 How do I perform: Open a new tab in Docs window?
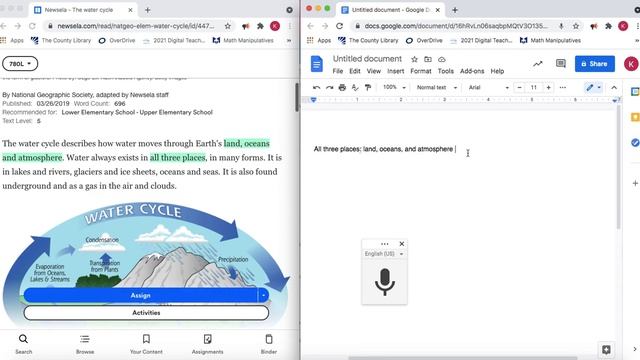[x=455, y=10]
